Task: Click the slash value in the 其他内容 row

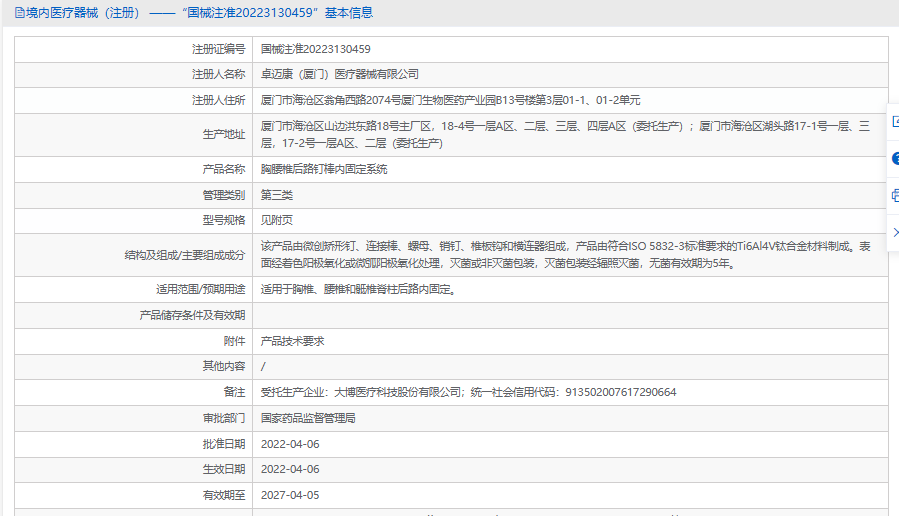Action: 263,366
